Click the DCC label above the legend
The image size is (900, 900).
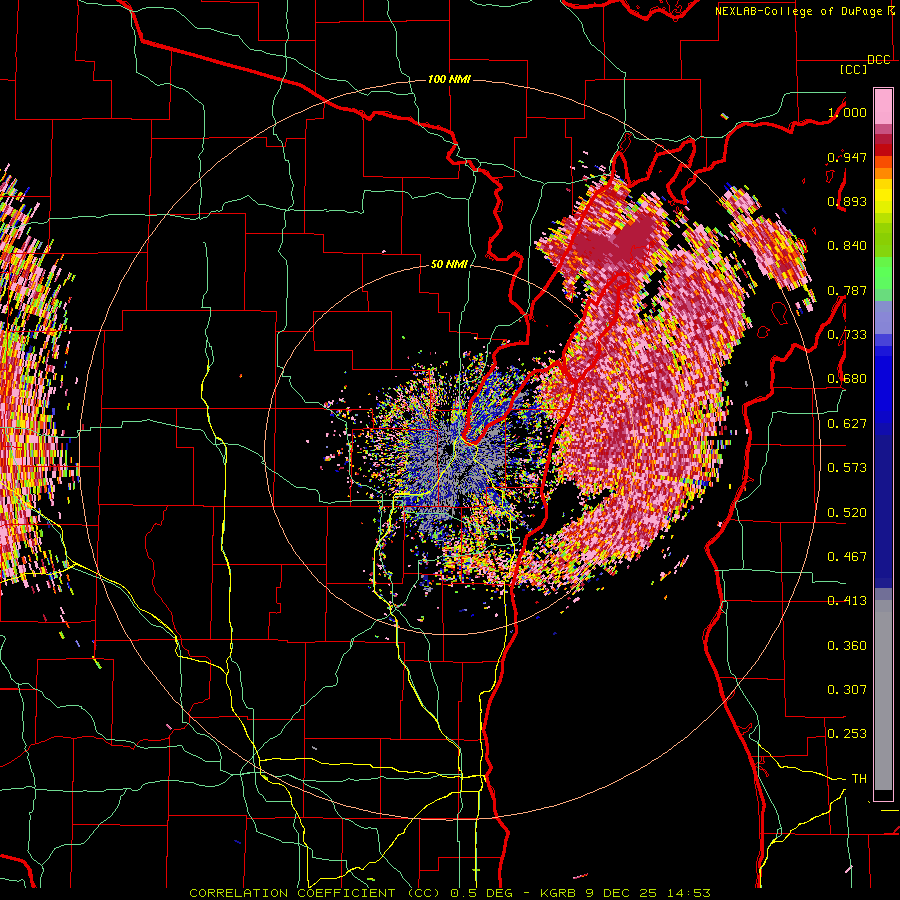point(879,60)
